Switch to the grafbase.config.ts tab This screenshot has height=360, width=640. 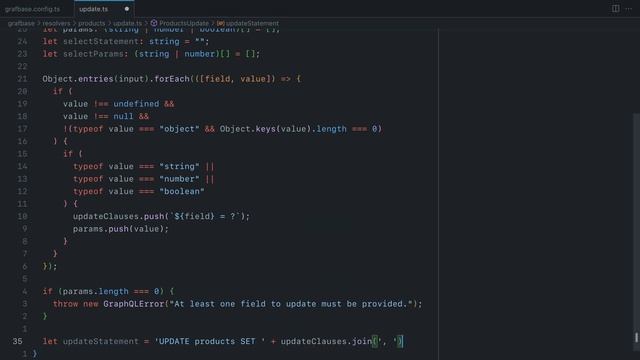pyautogui.click(x=33, y=9)
